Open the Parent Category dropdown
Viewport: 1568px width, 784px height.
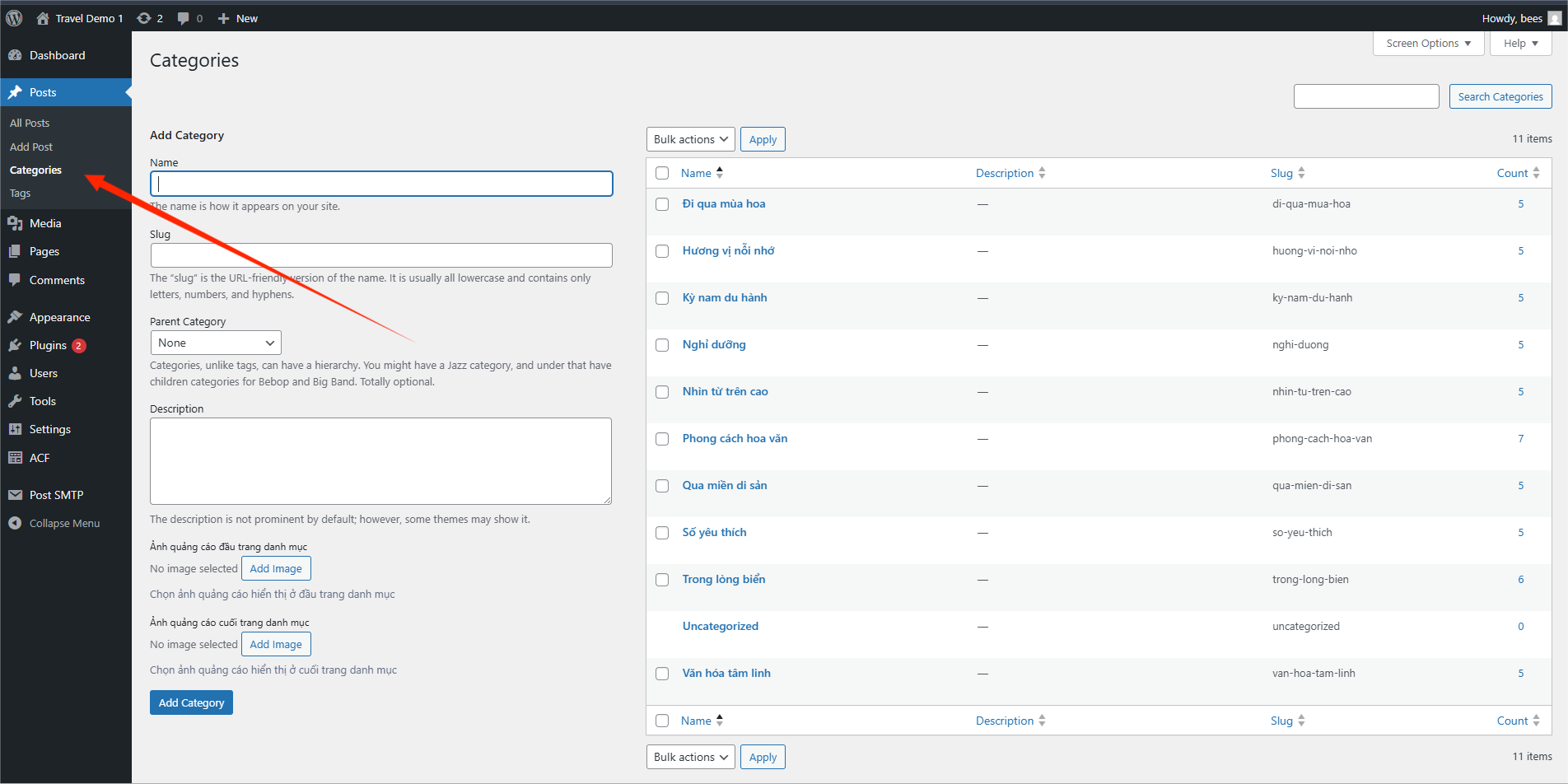[216, 343]
